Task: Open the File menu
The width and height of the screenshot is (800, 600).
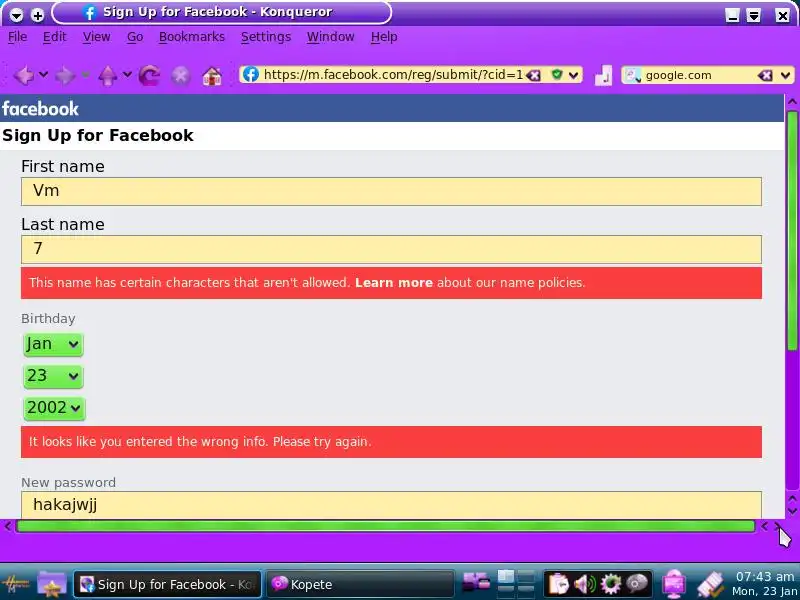Action: (x=17, y=37)
